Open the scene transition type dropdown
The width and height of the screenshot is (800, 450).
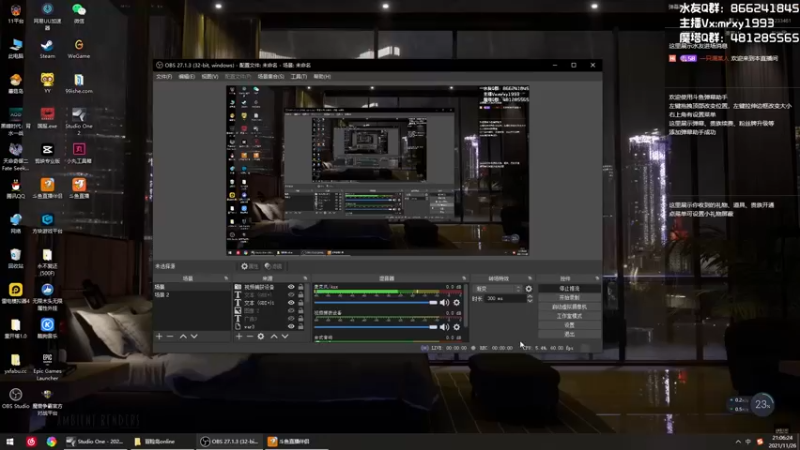[x=497, y=289]
